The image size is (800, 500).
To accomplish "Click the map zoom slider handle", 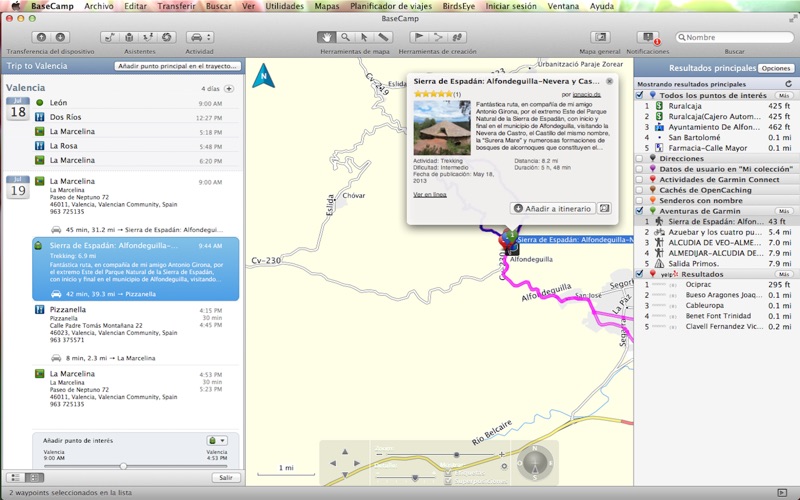I will [457, 454].
